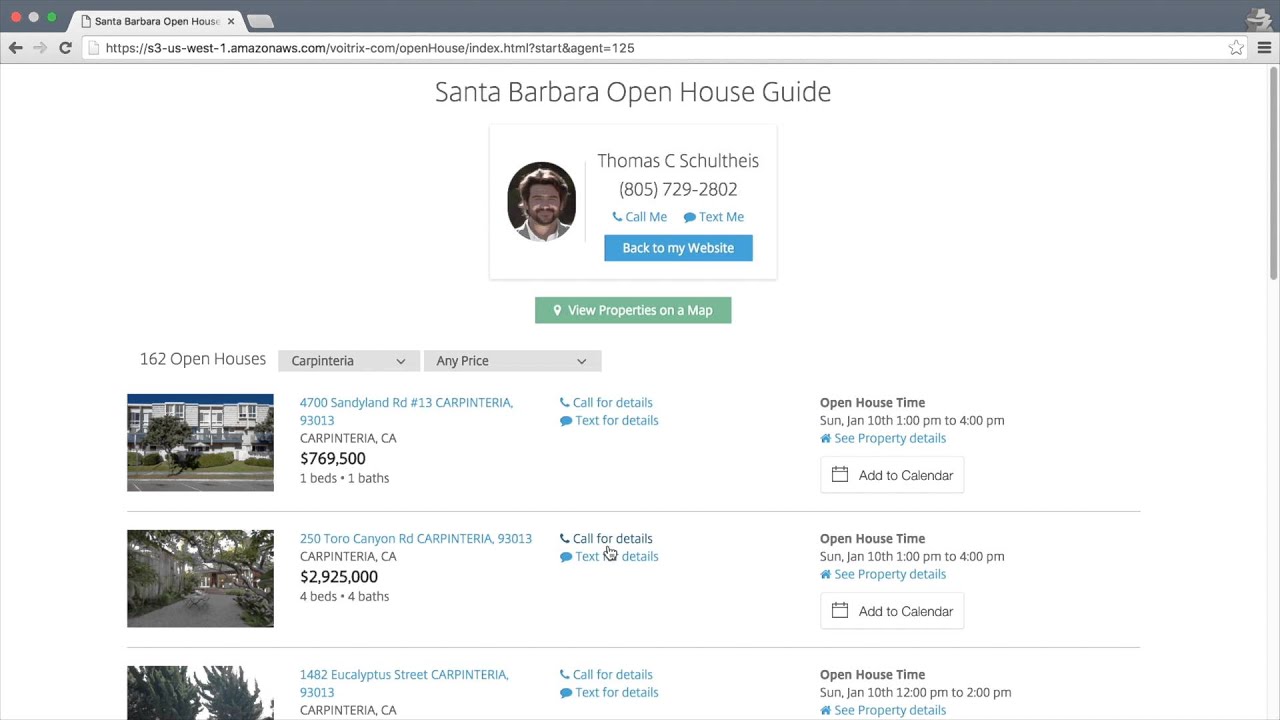
Task: Click 162 Open Houses count text
Action: pyautogui.click(x=203, y=359)
